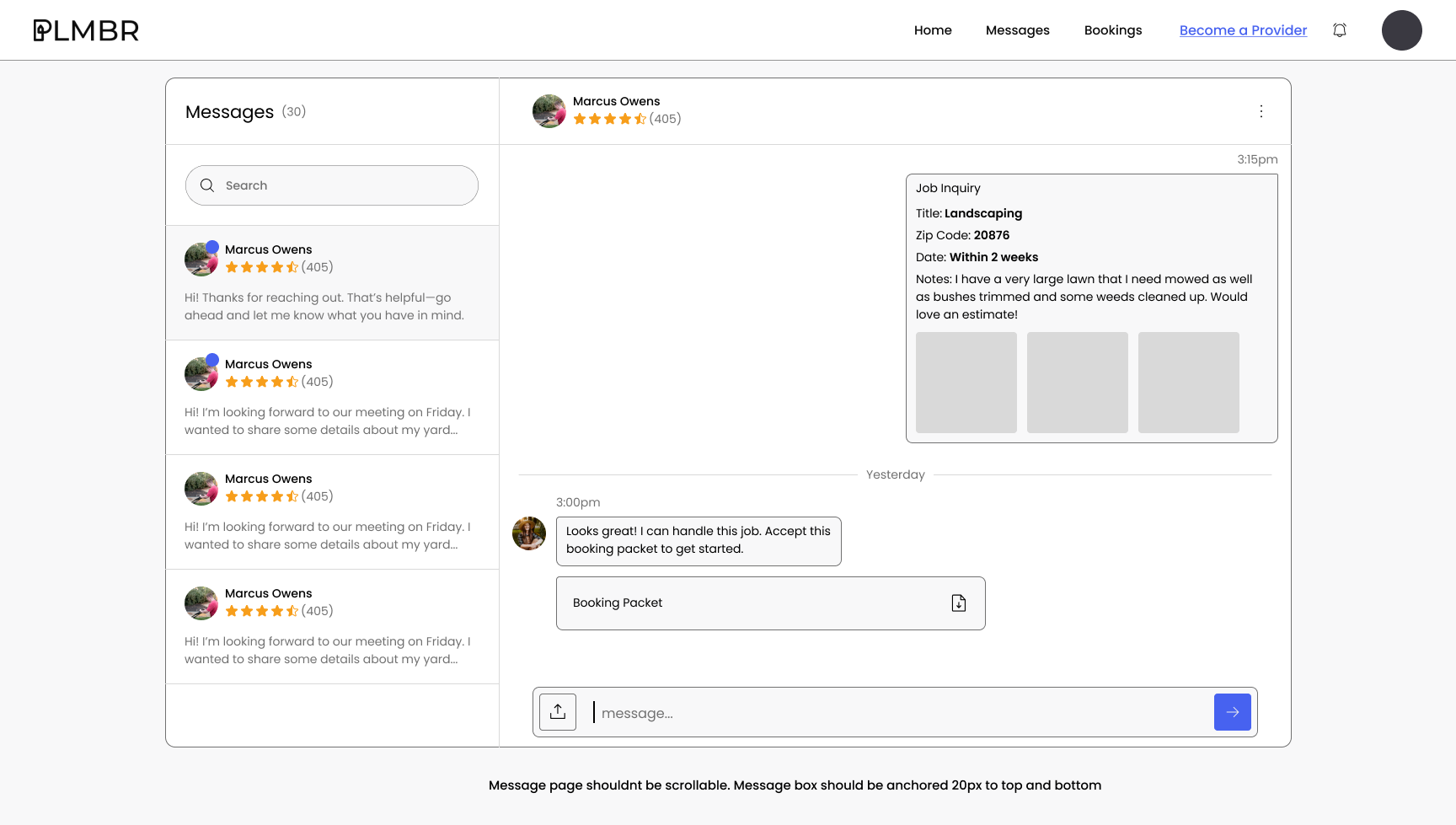Go to the Home nav item

[933, 30]
